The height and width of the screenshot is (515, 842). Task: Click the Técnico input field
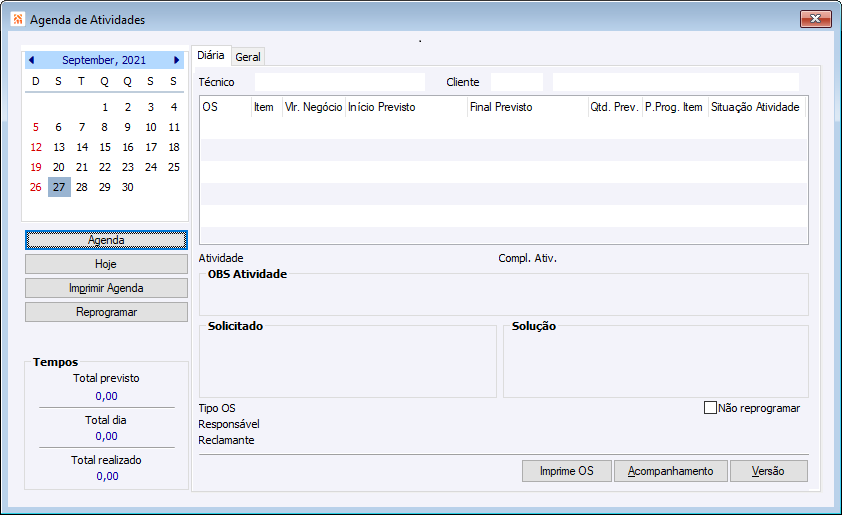point(340,82)
